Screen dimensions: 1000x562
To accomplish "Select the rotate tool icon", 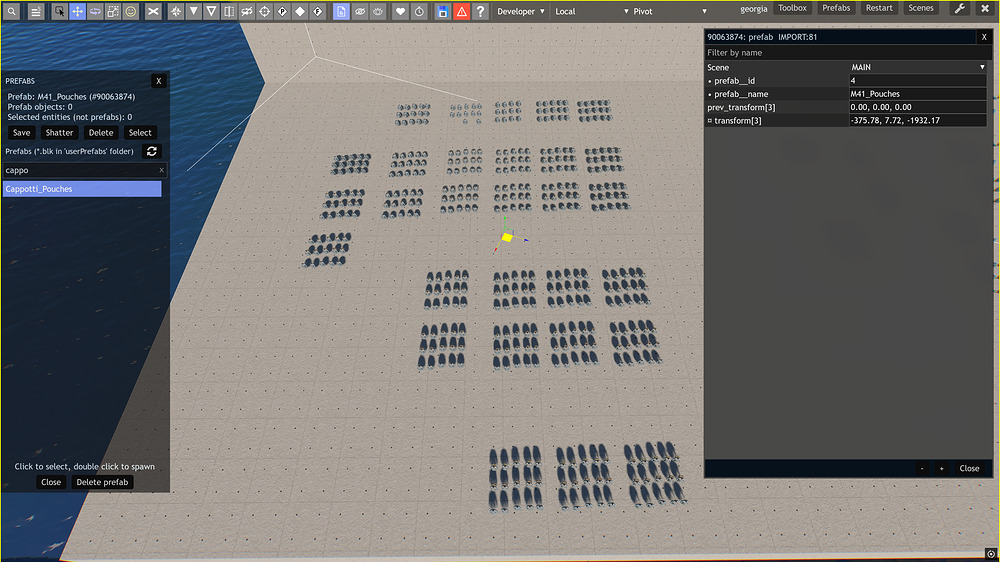I will coord(95,11).
